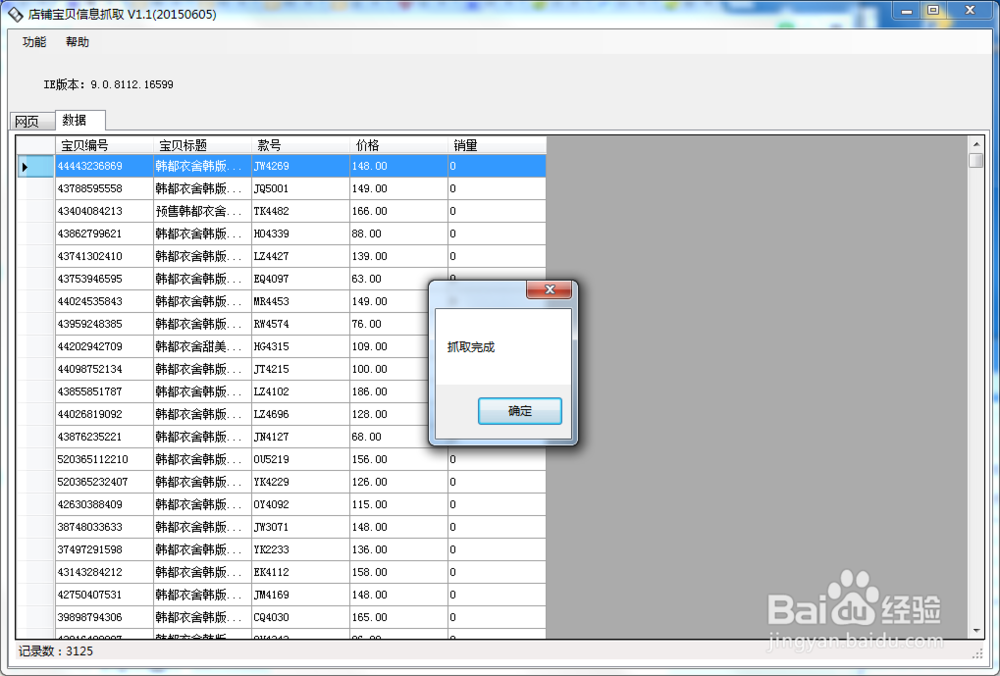
Task: Select cell 39898794306
Action: [x=104, y=617]
